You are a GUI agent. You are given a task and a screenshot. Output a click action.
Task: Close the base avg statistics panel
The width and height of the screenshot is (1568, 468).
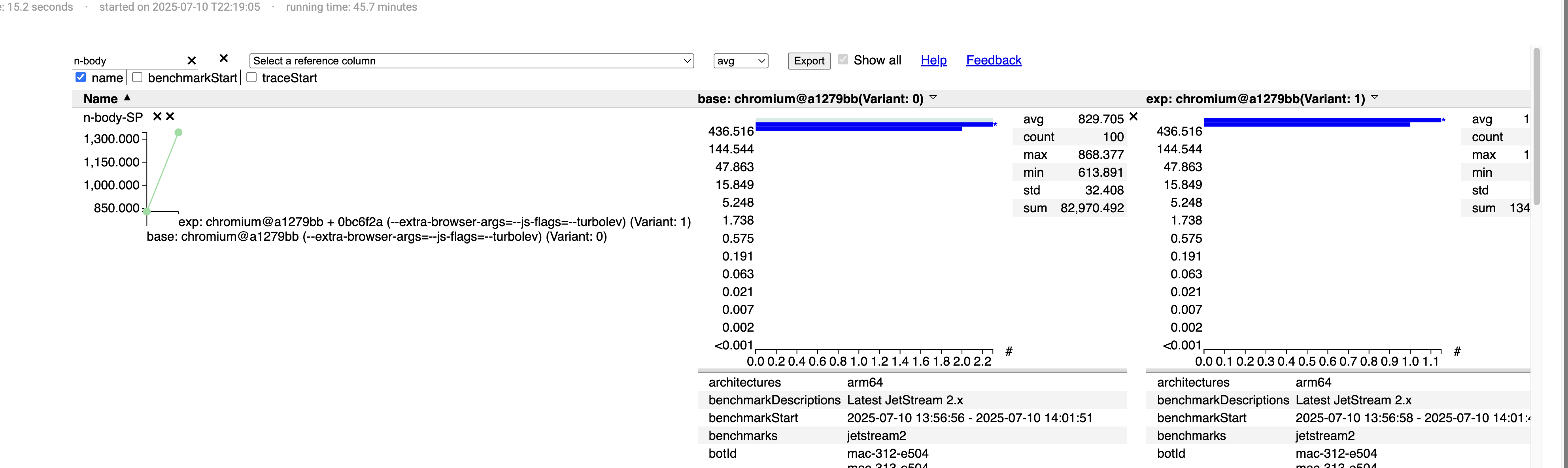(1133, 116)
